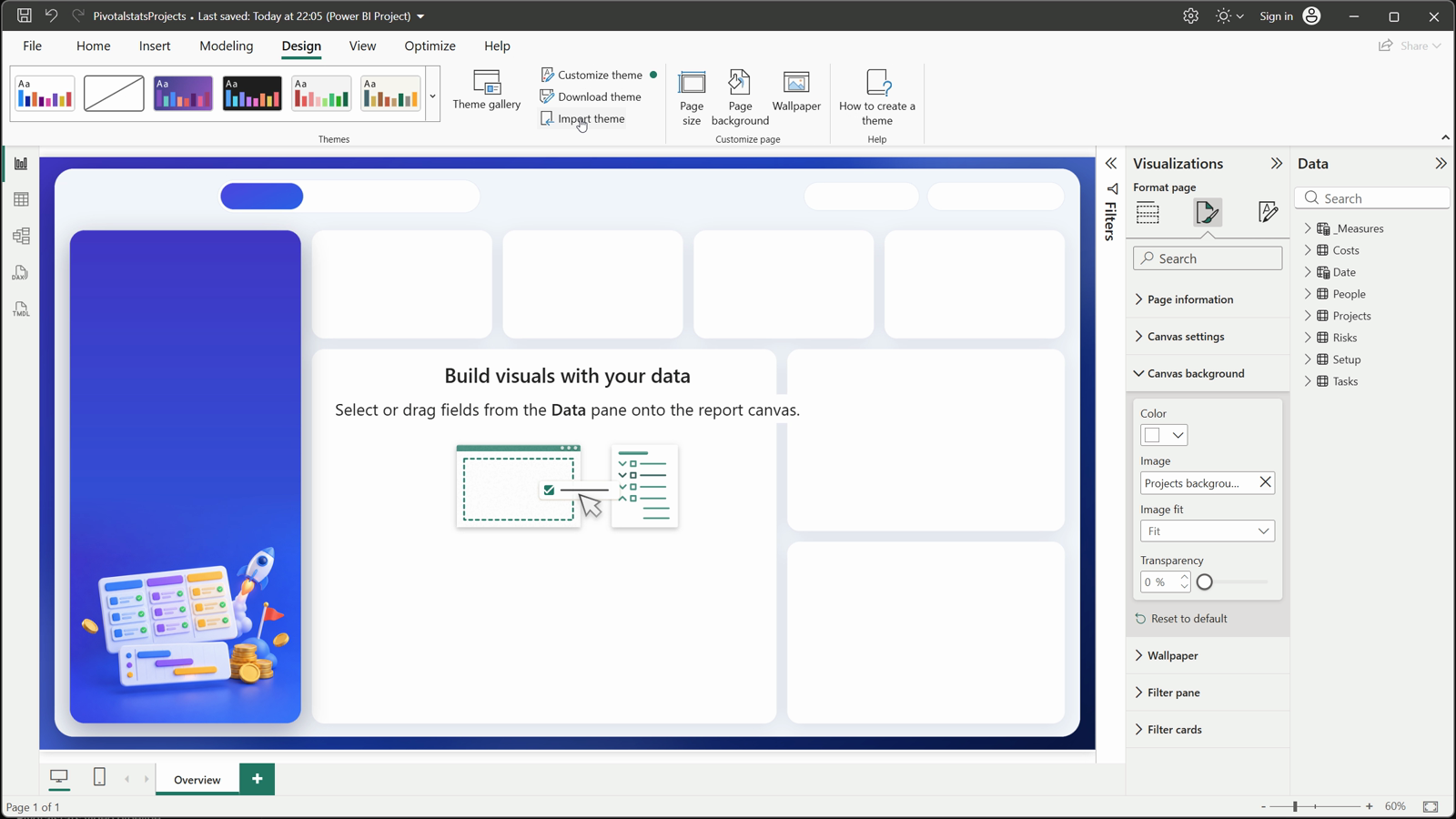Open Model view in left sidebar
This screenshot has width=1456, height=819.
point(21,236)
